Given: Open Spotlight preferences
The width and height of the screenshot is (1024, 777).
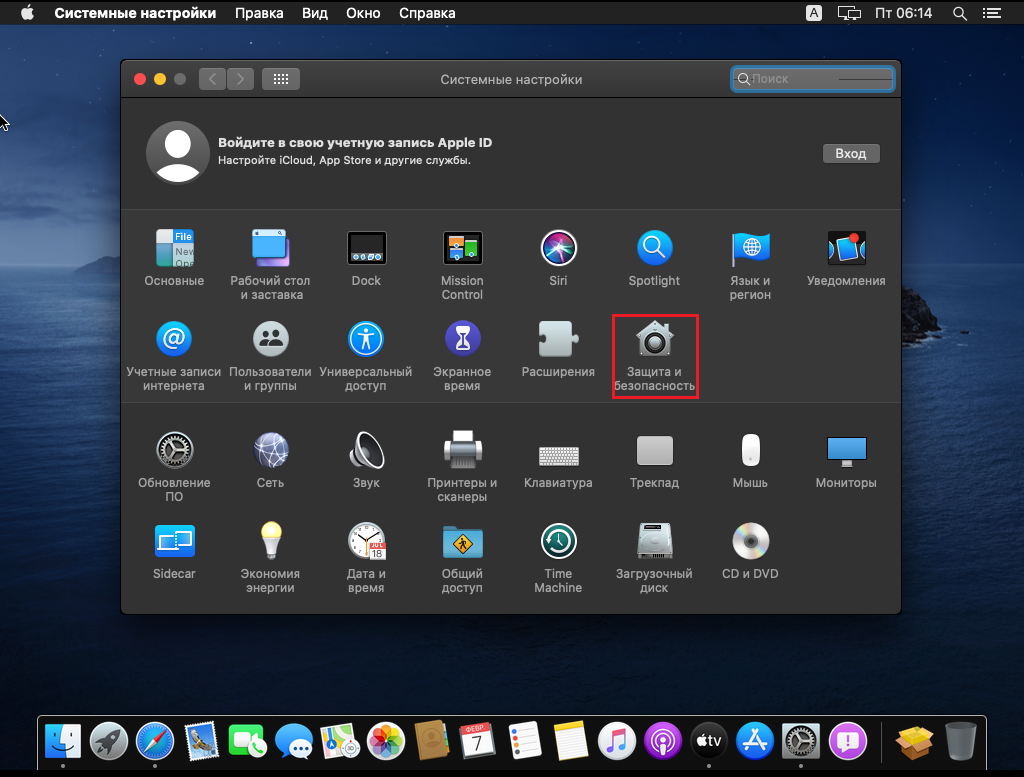Looking at the screenshot, I should pyautogui.click(x=654, y=248).
